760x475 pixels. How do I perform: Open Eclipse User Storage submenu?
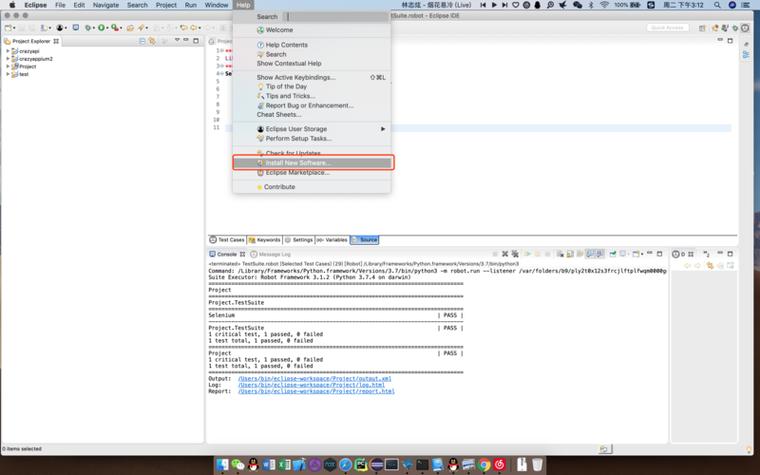pyautogui.click(x=295, y=129)
